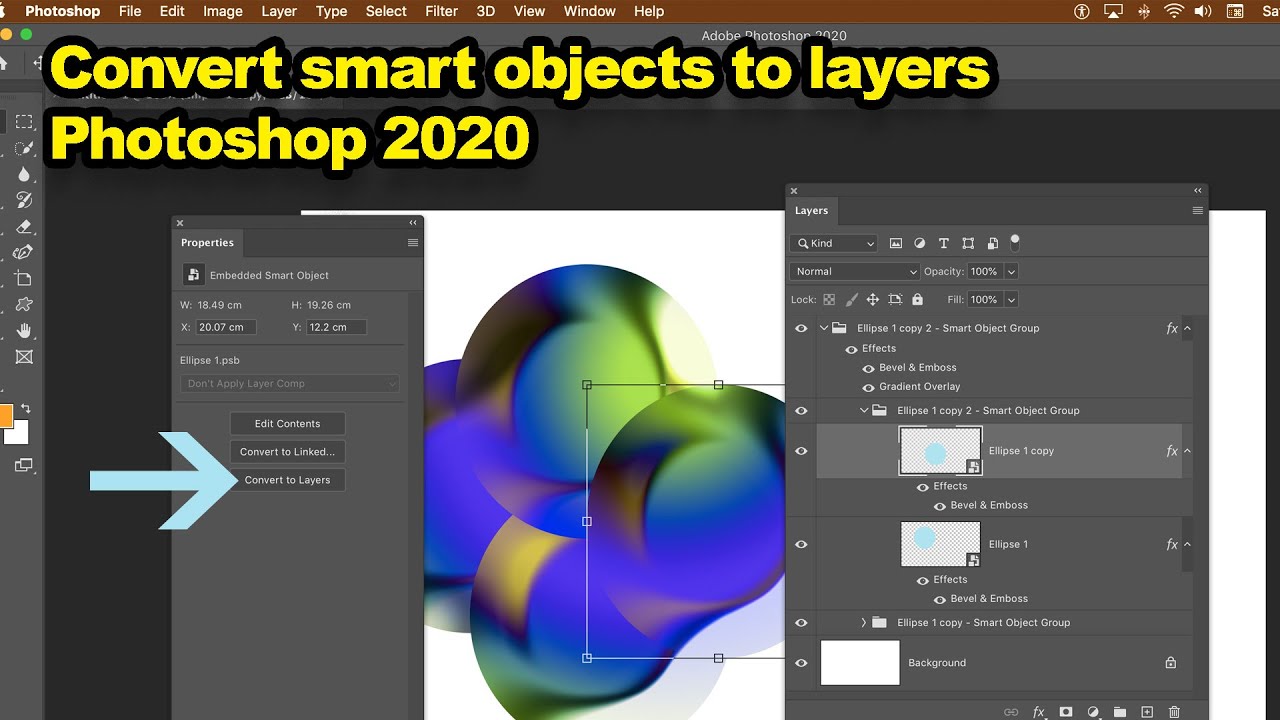Collapse the nested Ellipse 1 copy 2 group
The height and width of the screenshot is (720, 1280).
[864, 410]
